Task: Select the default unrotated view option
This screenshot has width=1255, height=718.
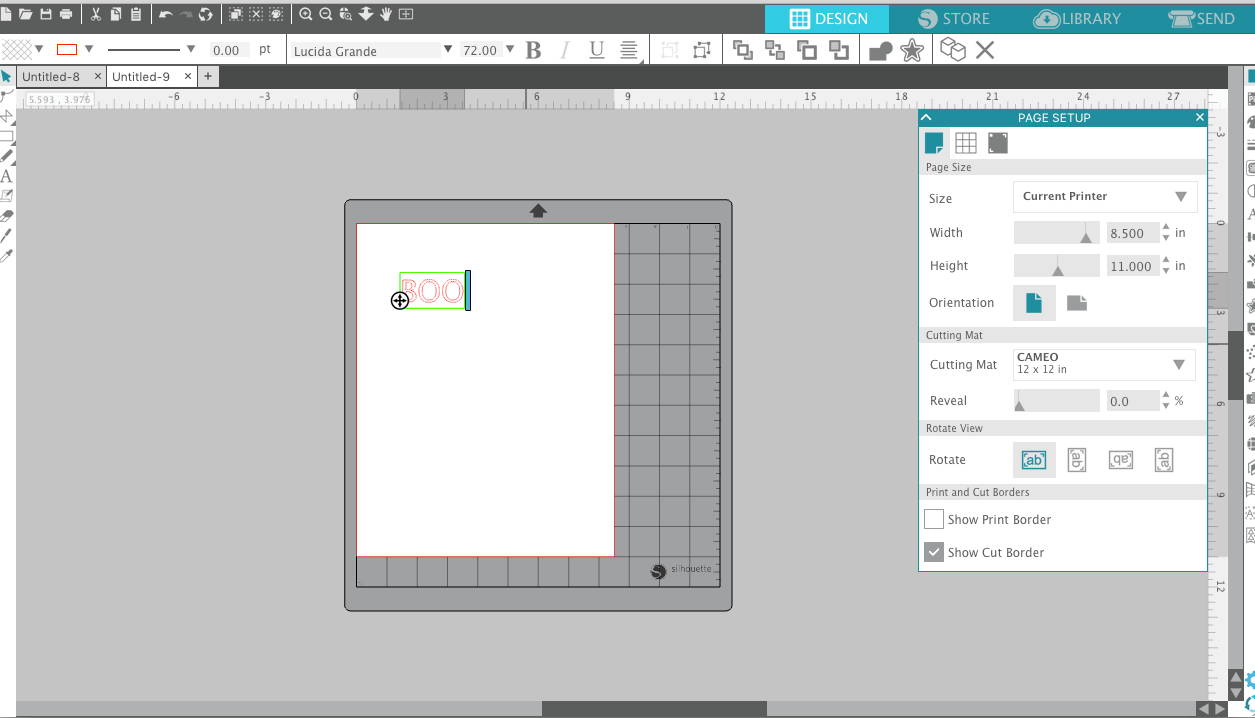Action: [x=1034, y=459]
